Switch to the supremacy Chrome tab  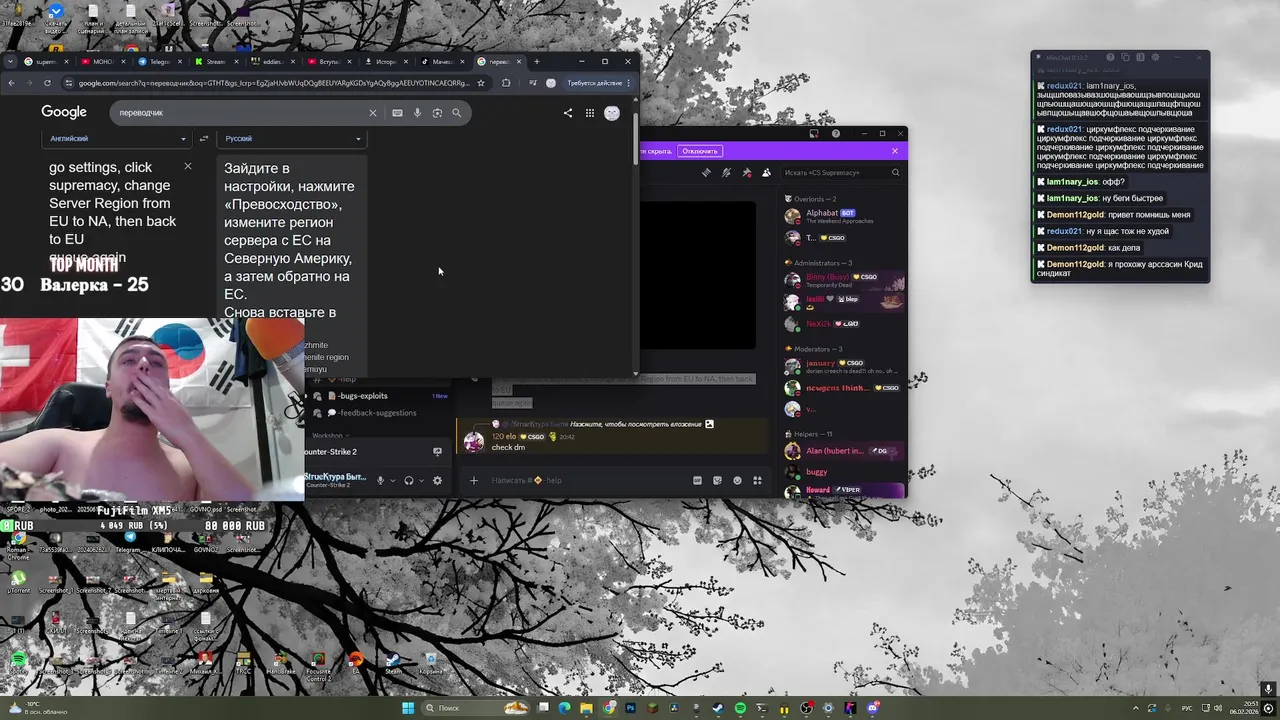tap(45, 62)
